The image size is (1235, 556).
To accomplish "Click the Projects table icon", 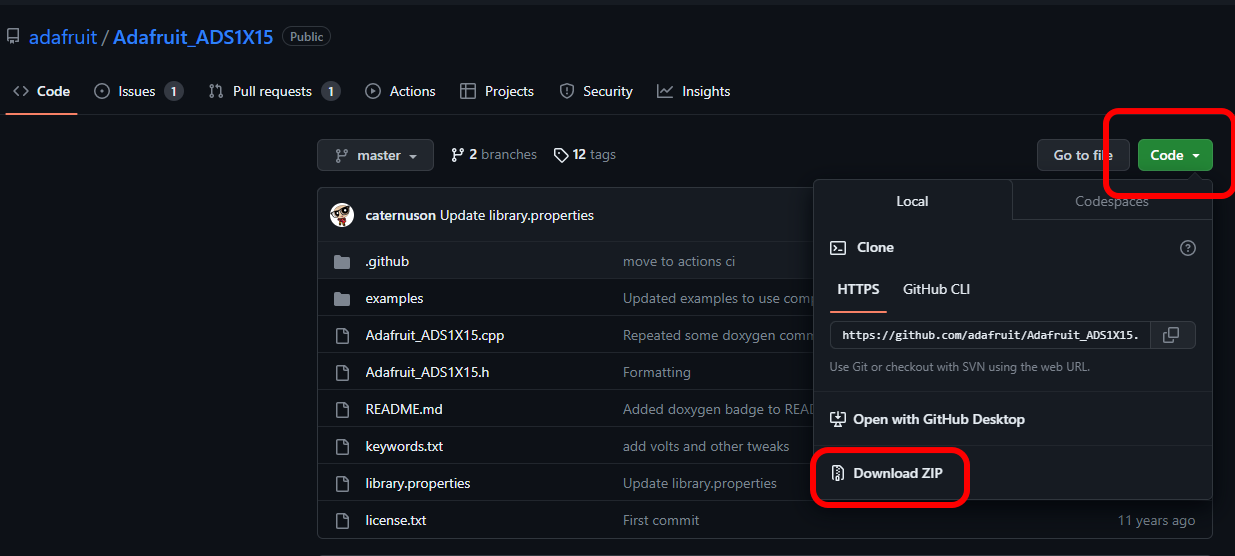I will [x=468, y=91].
